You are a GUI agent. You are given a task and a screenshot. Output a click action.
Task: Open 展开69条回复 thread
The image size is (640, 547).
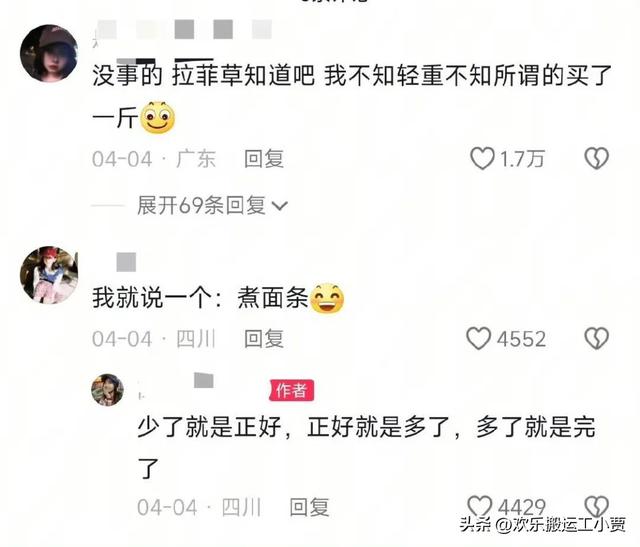[x=212, y=205]
